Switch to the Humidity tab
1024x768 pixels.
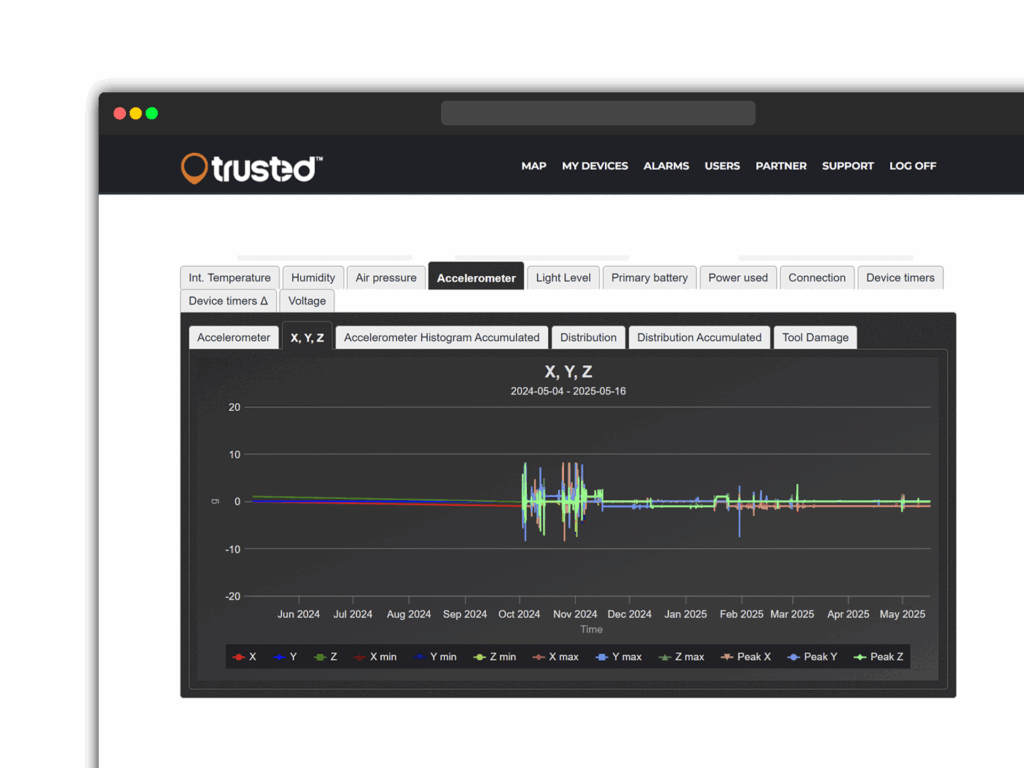[313, 278]
